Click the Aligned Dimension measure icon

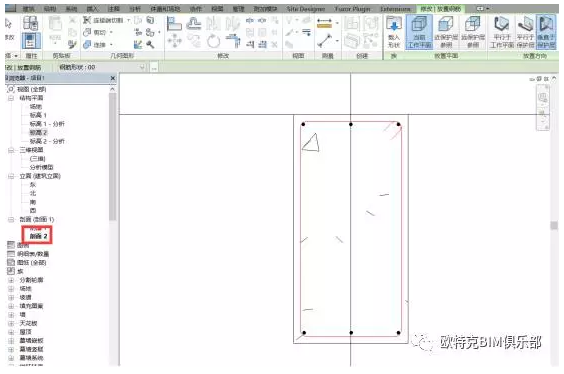coord(324,24)
